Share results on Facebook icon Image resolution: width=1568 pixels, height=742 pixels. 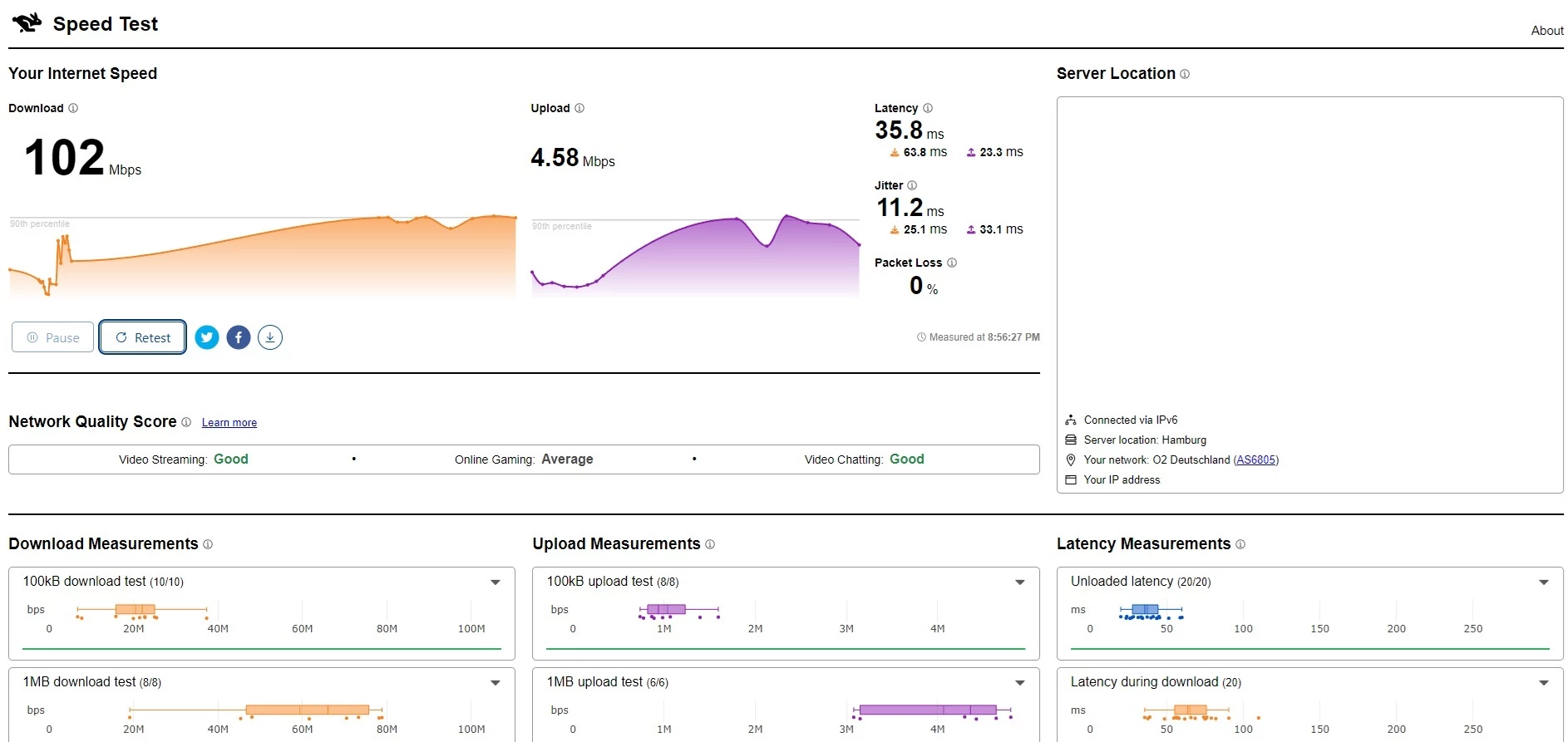[239, 337]
